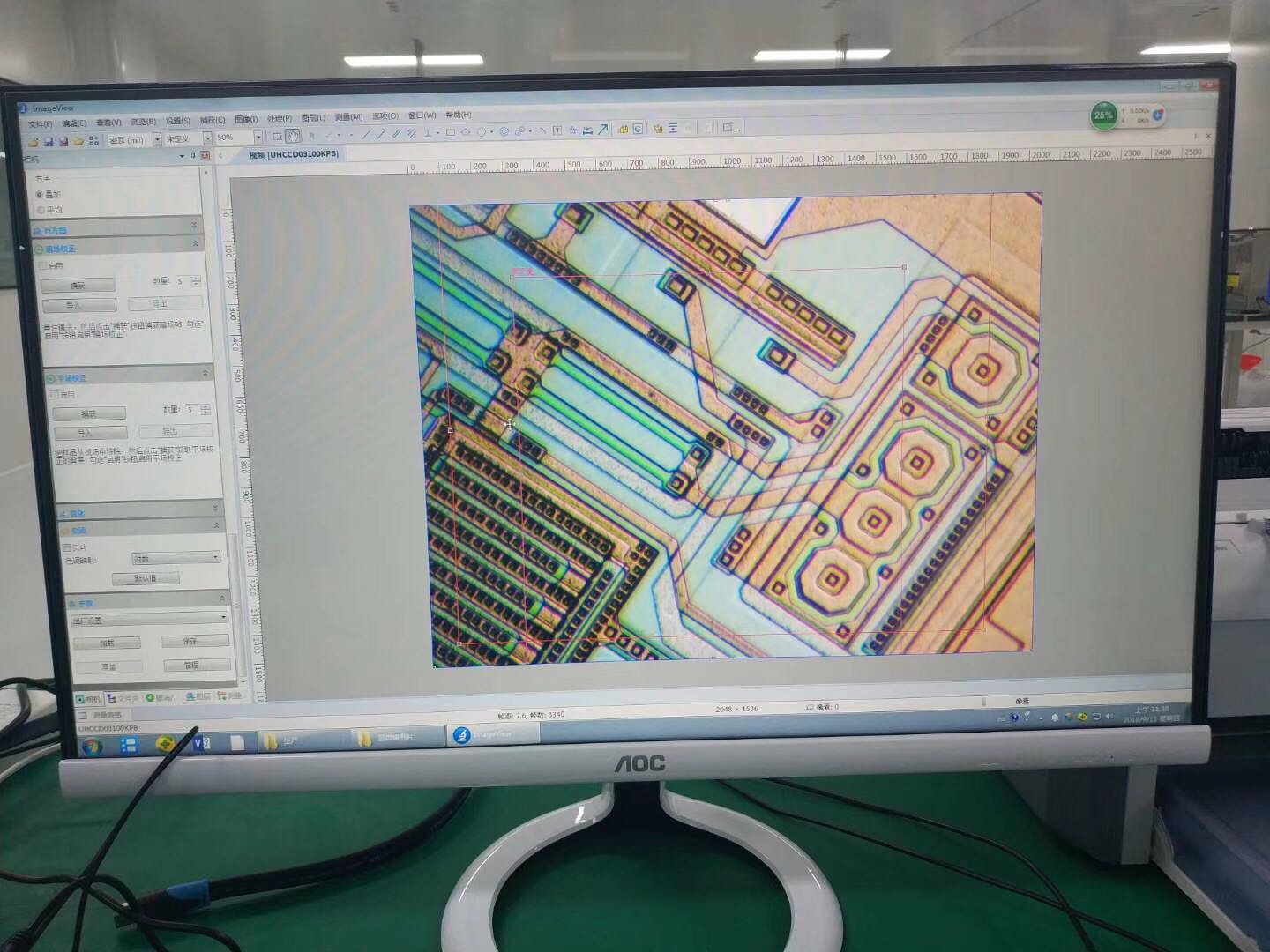Select the blue arrow annotation tool
The height and width of the screenshot is (952, 1270).
tap(603, 130)
